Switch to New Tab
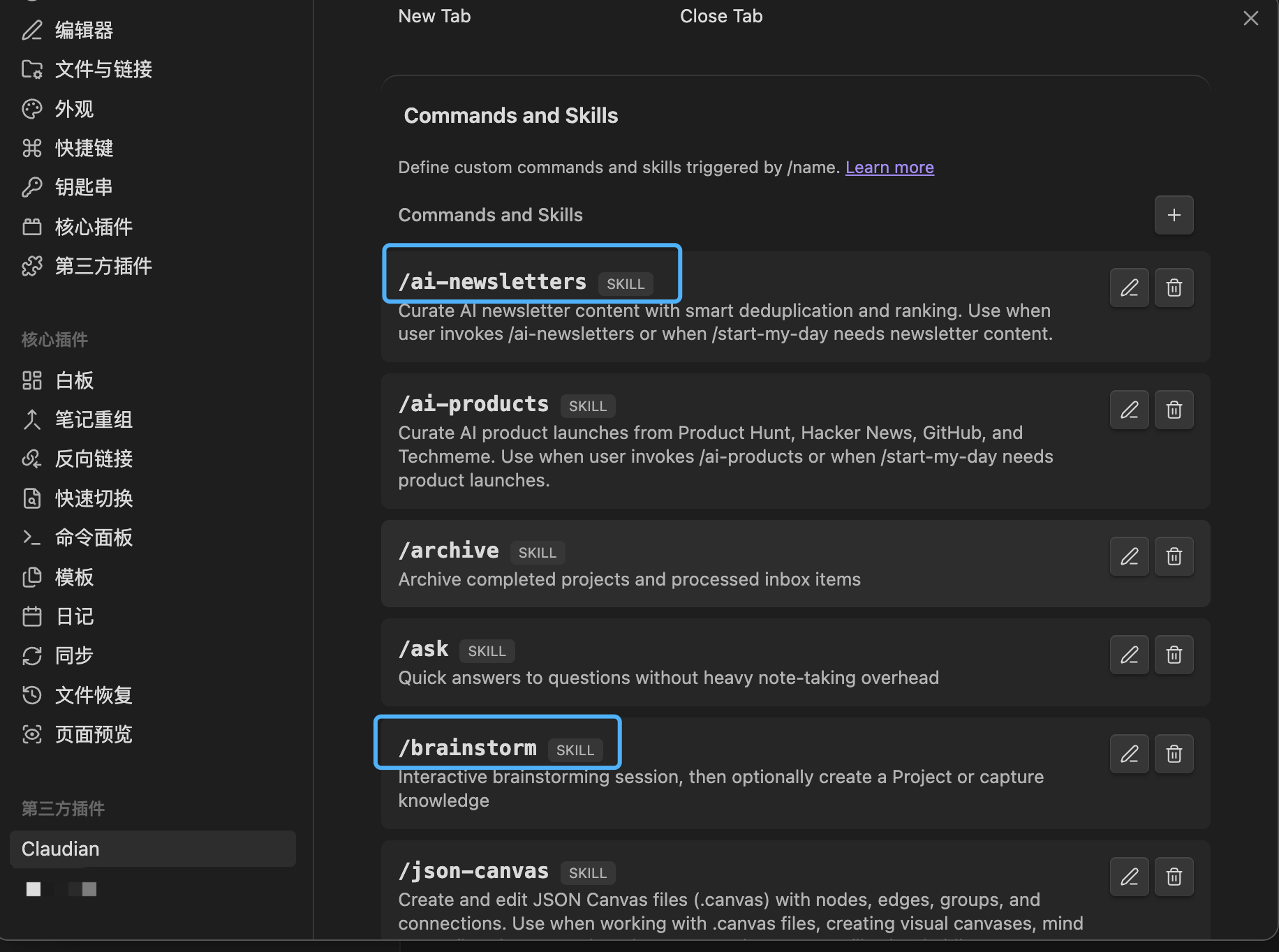The height and width of the screenshot is (952, 1279). [434, 15]
